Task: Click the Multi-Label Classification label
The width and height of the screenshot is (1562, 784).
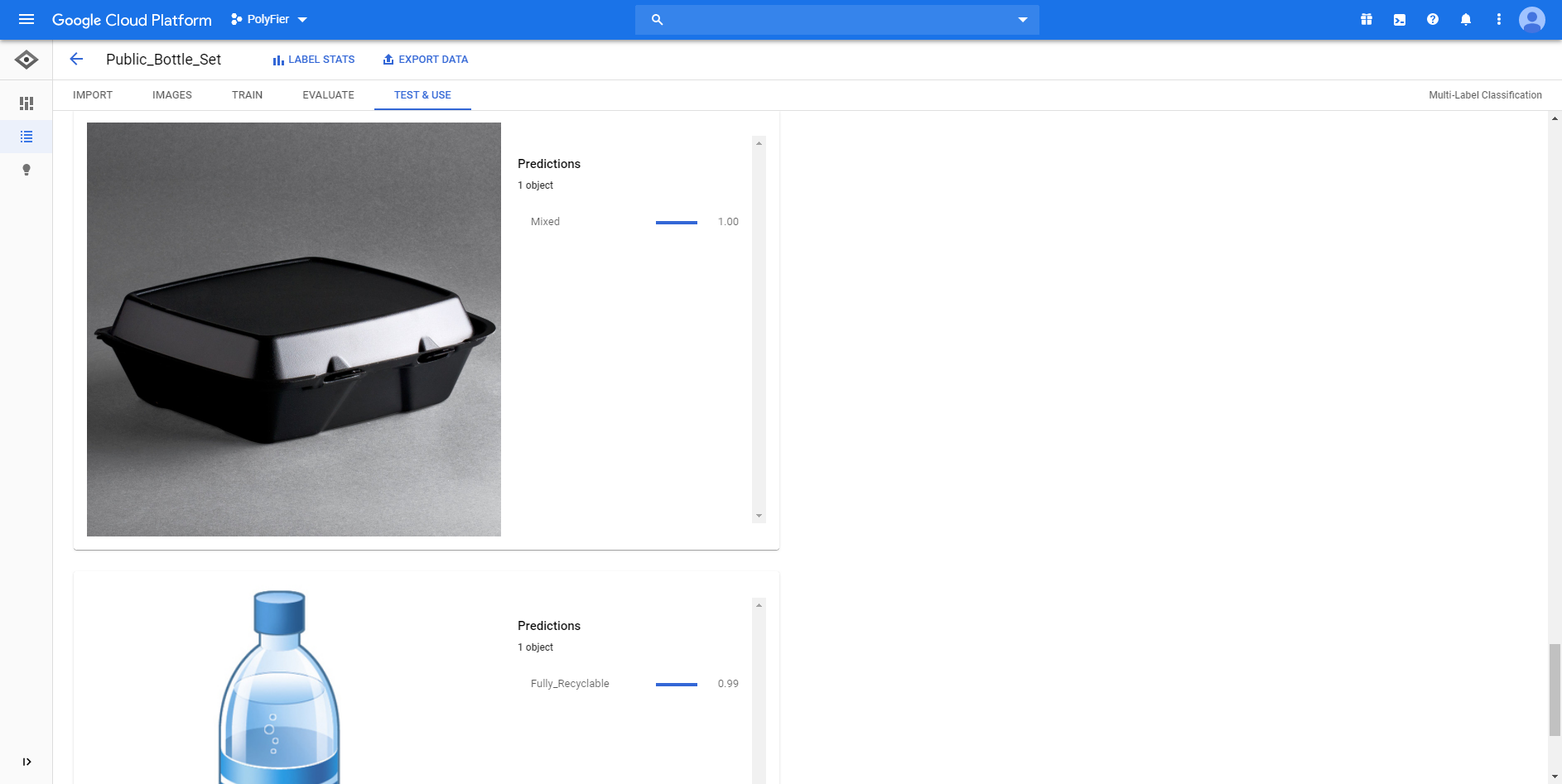Action: [1485, 95]
